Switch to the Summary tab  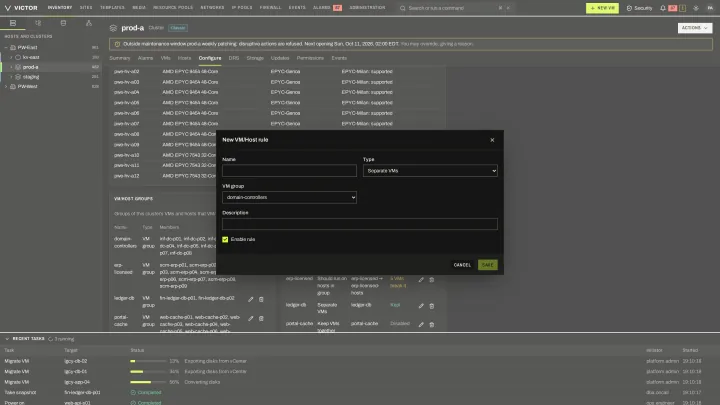point(120,58)
